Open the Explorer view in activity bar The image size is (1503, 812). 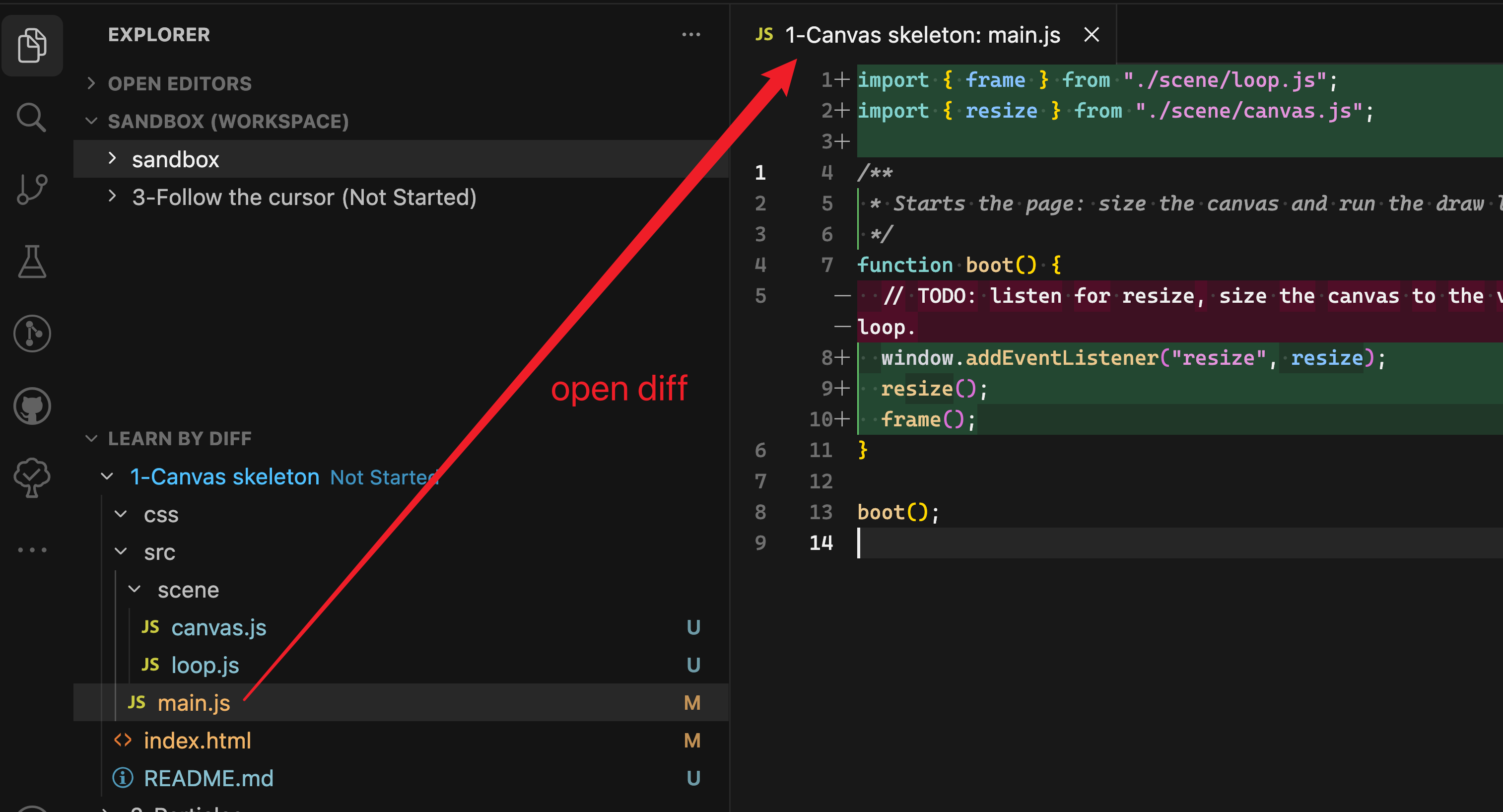[x=32, y=46]
